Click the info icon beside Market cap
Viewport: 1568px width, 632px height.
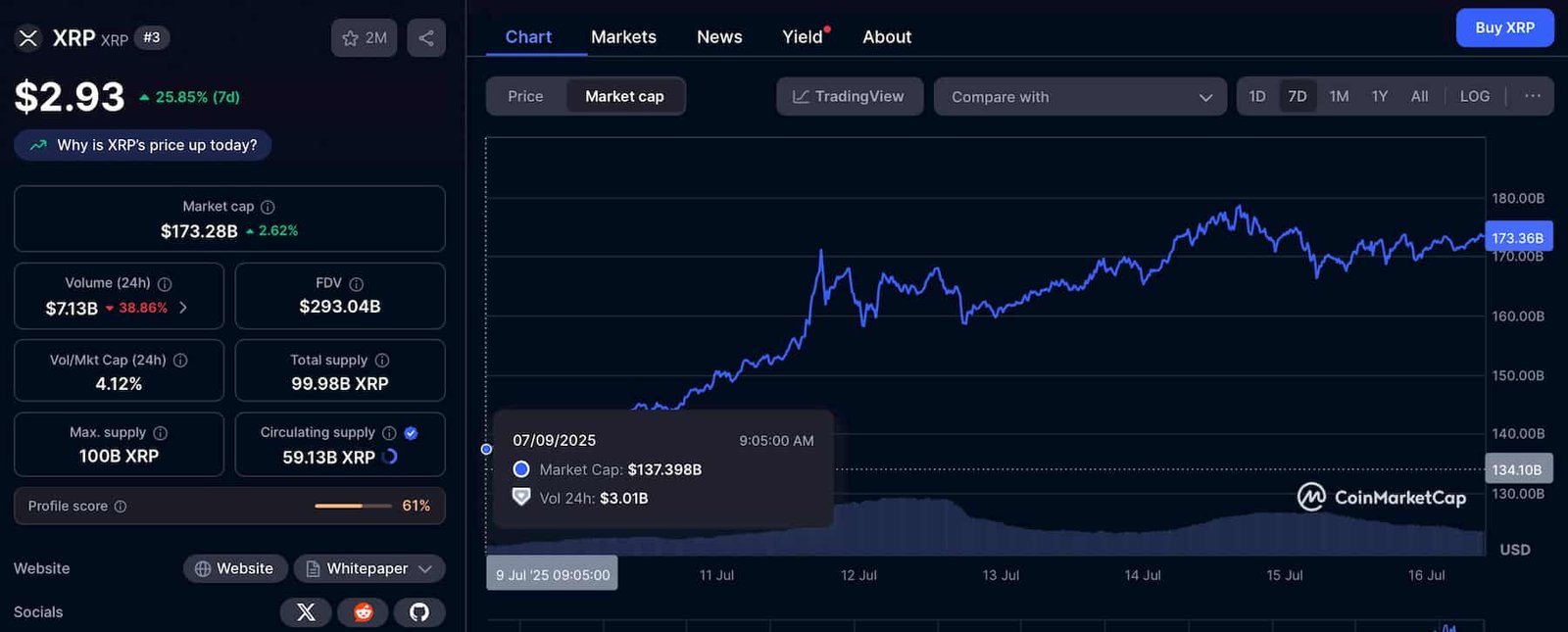[x=269, y=207]
